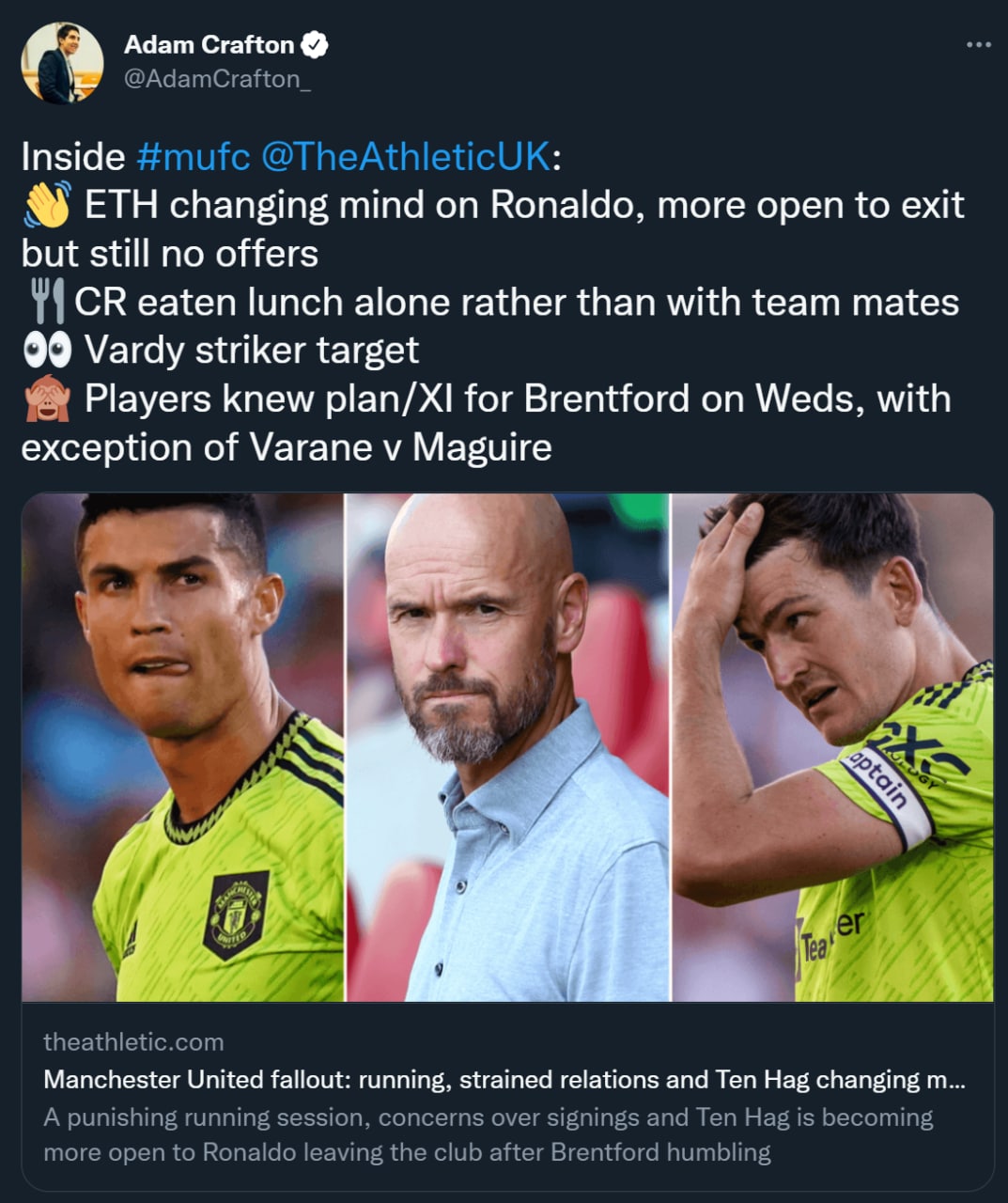Click the waving hand emoji
This screenshot has height=1203, width=1008.
pyautogui.click(x=46, y=206)
